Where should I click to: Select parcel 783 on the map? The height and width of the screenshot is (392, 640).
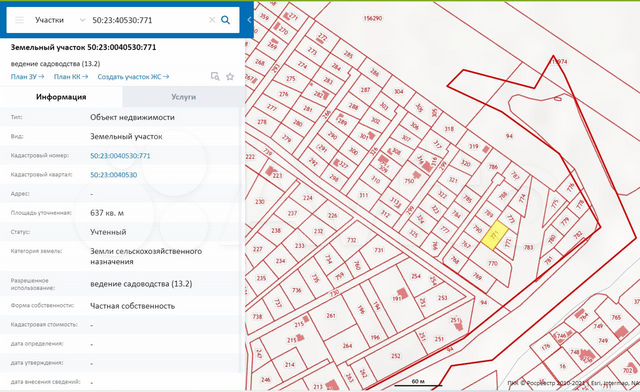pos(528,247)
